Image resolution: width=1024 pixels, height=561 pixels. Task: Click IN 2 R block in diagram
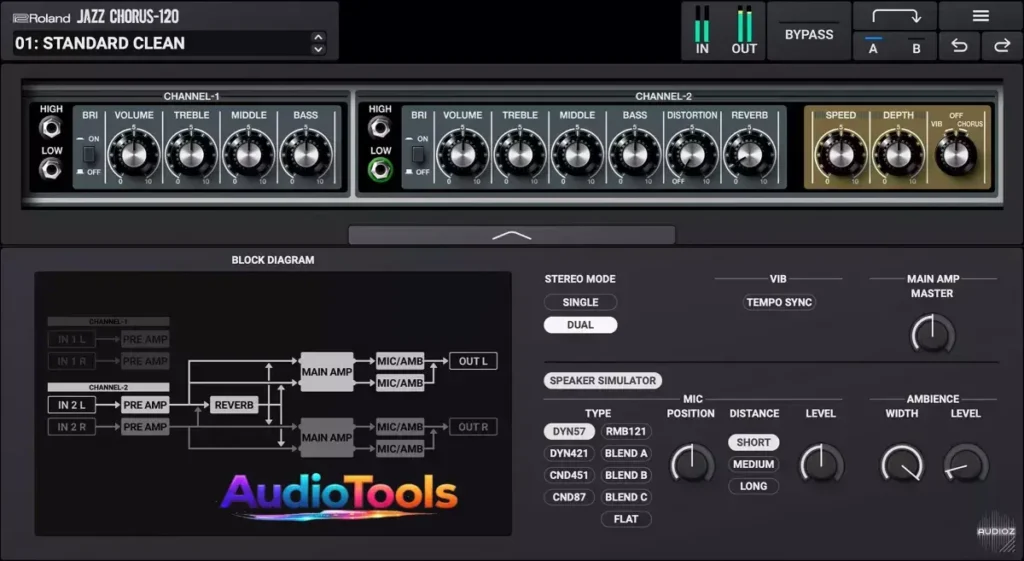click(71, 427)
